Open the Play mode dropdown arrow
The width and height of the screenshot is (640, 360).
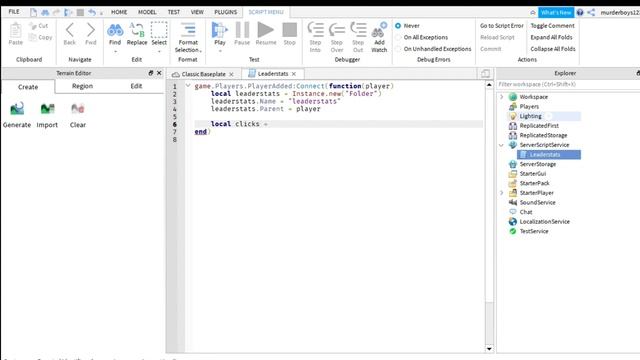coord(220,51)
